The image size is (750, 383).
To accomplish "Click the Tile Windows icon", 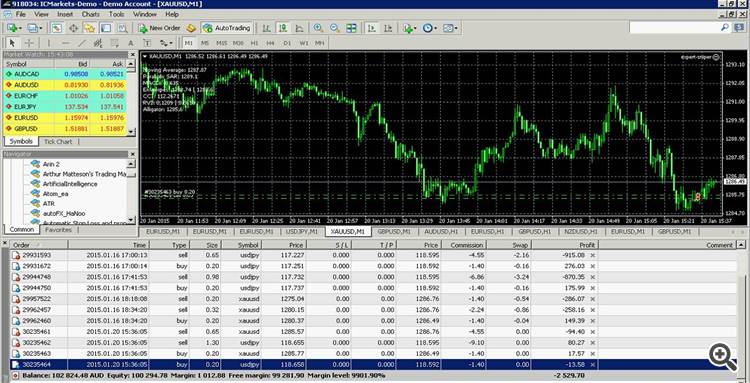I will coord(351,28).
